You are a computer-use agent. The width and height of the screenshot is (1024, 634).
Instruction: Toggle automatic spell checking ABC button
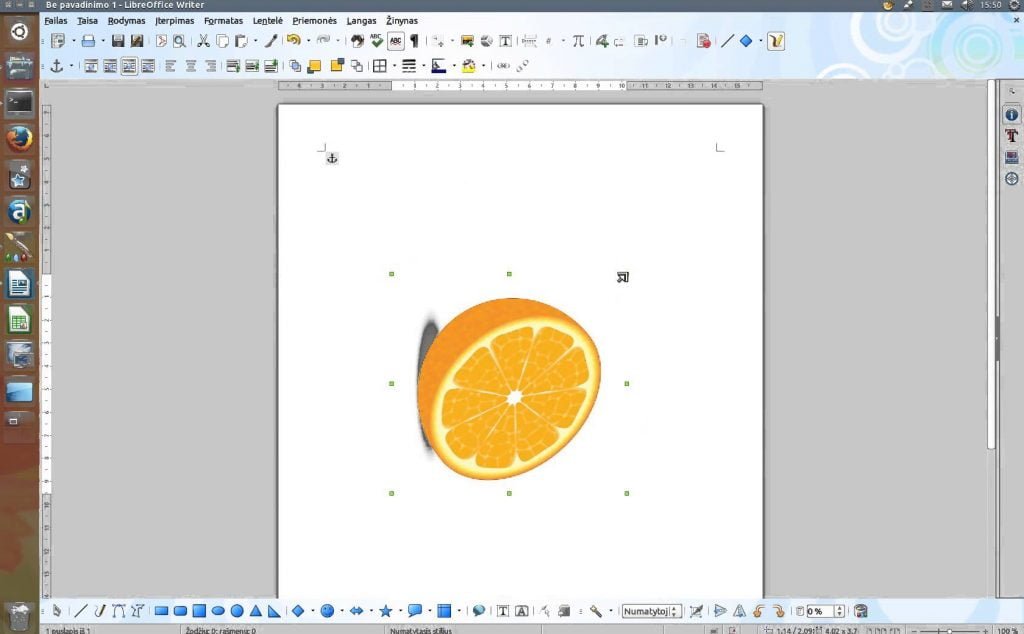click(x=396, y=41)
